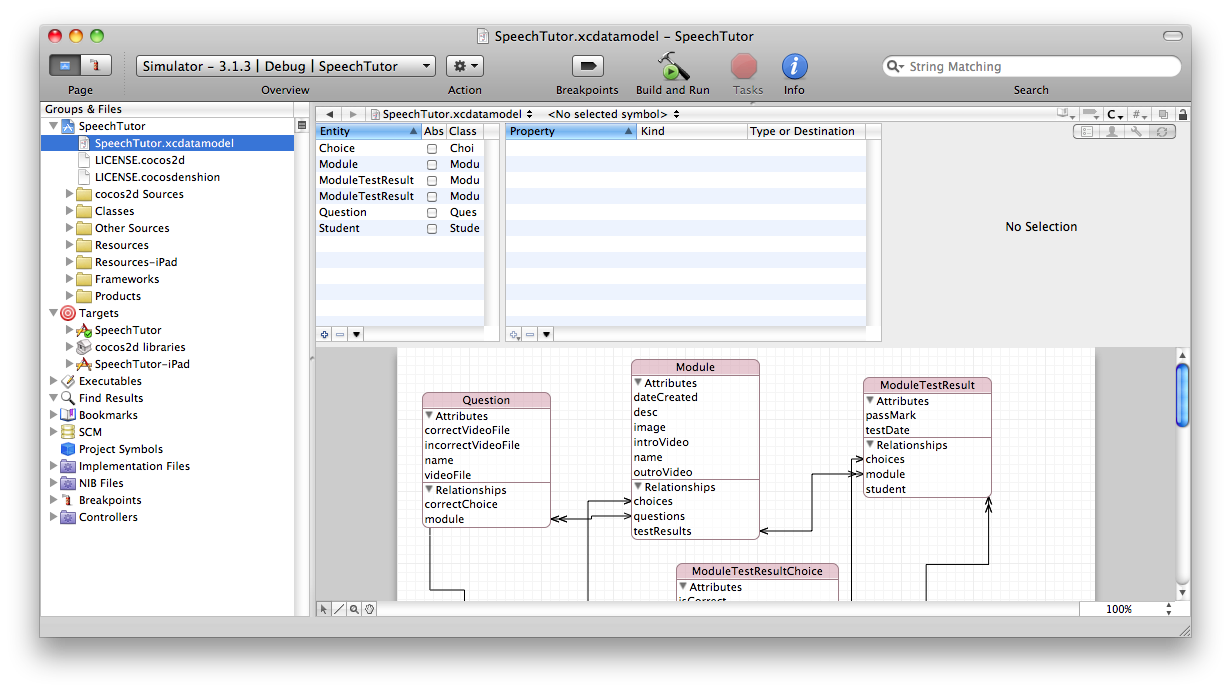Click the lock icon in navigation bar
The height and width of the screenshot is (692, 1231).
coord(1183,114)
